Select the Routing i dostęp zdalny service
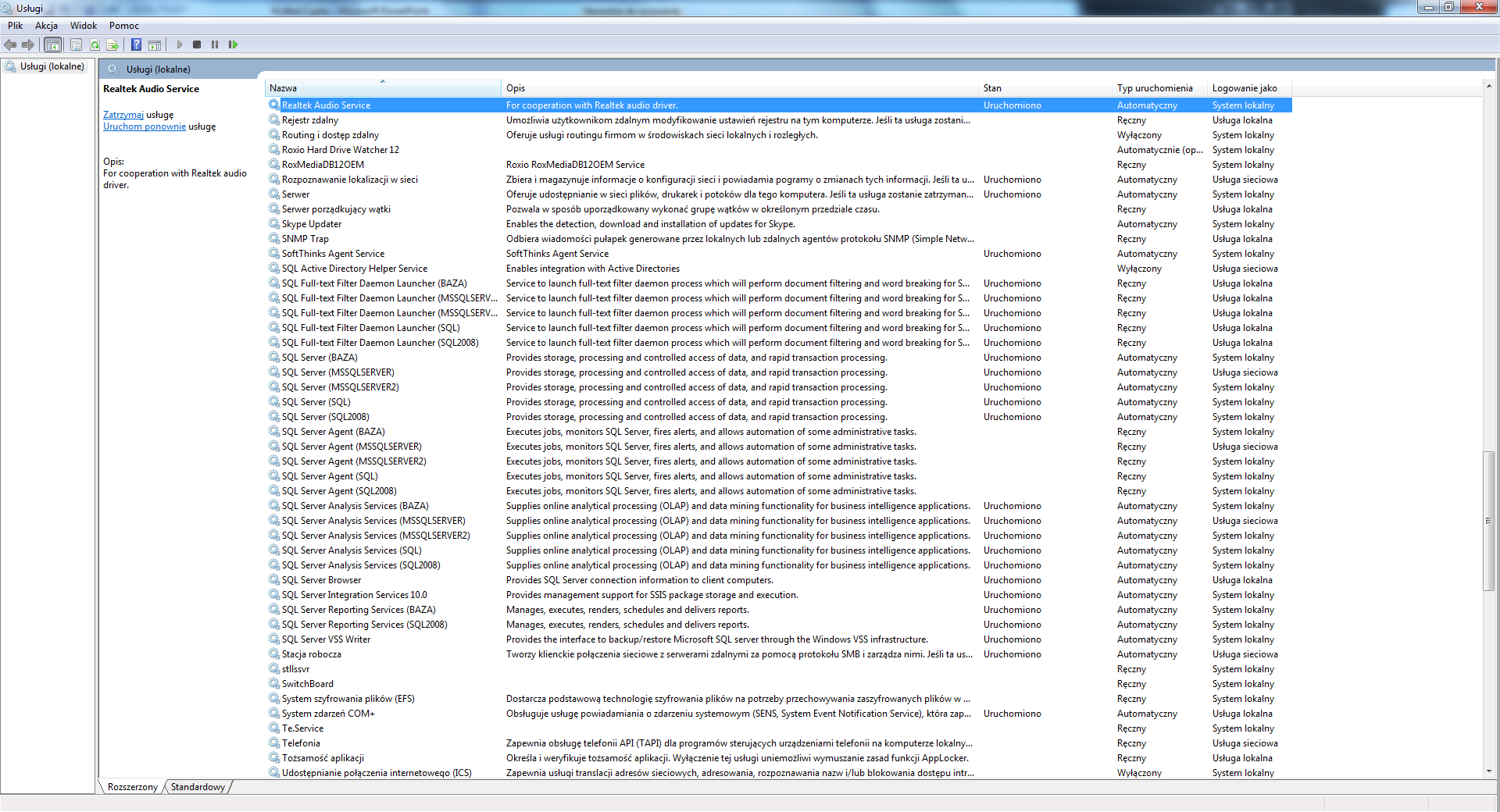 (x=779, y=135)
